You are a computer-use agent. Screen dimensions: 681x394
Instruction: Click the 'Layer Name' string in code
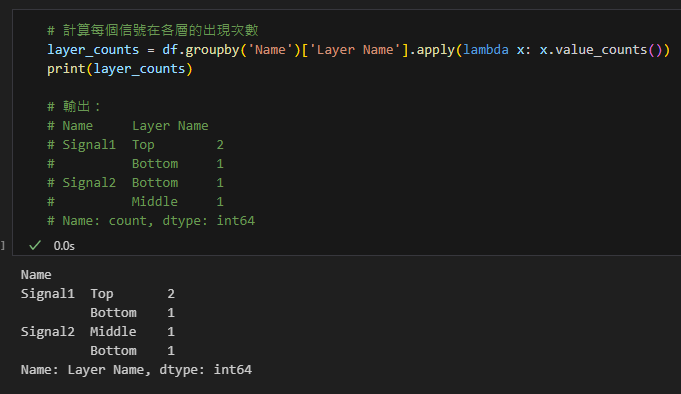click(354, 50)
